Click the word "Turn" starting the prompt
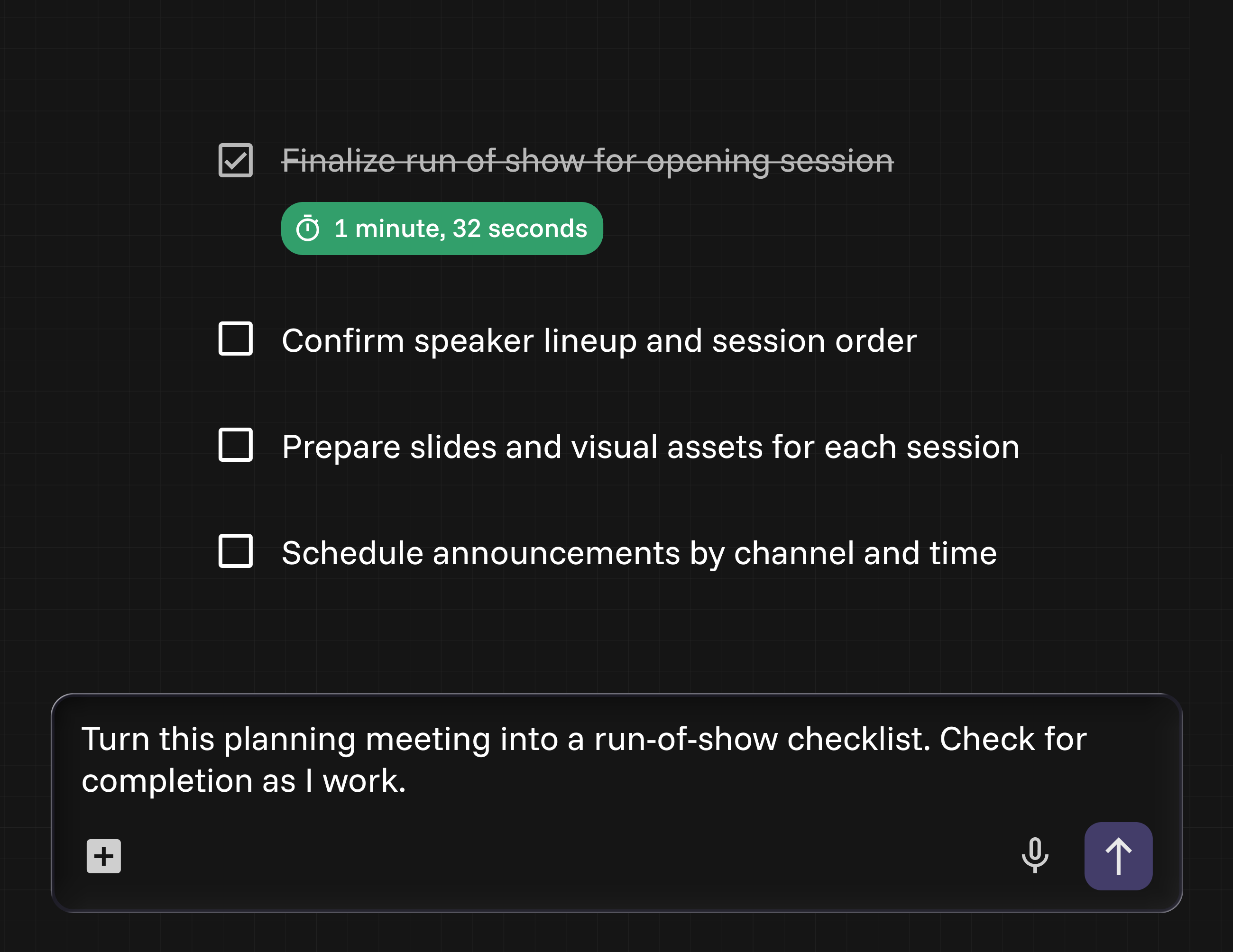Viewport: 1233px width, 952px height. click(x=115, y=739)
